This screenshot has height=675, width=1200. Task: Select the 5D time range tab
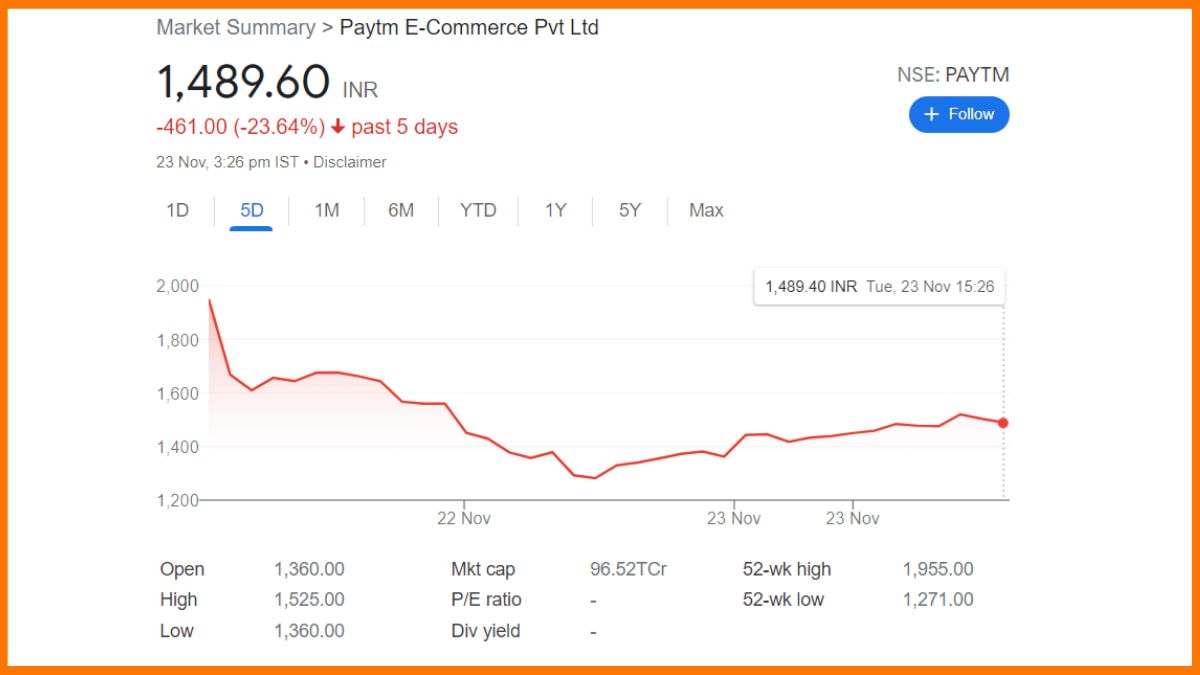pos(251,210)
